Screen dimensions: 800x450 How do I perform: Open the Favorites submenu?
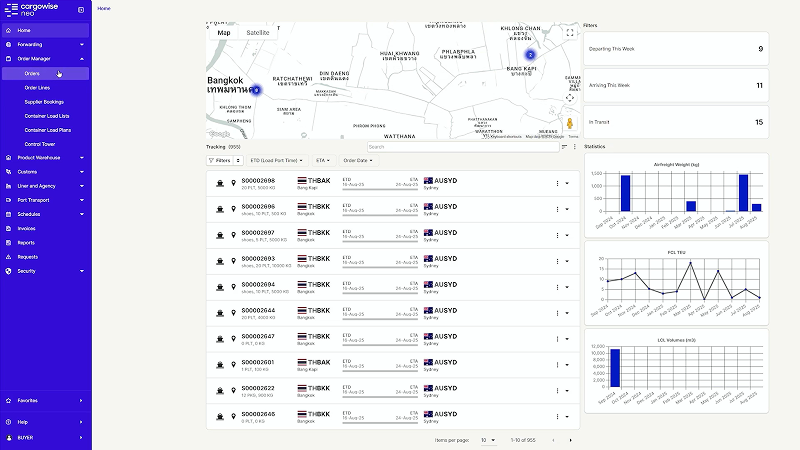pyautogui.click(x=45, y=401)
